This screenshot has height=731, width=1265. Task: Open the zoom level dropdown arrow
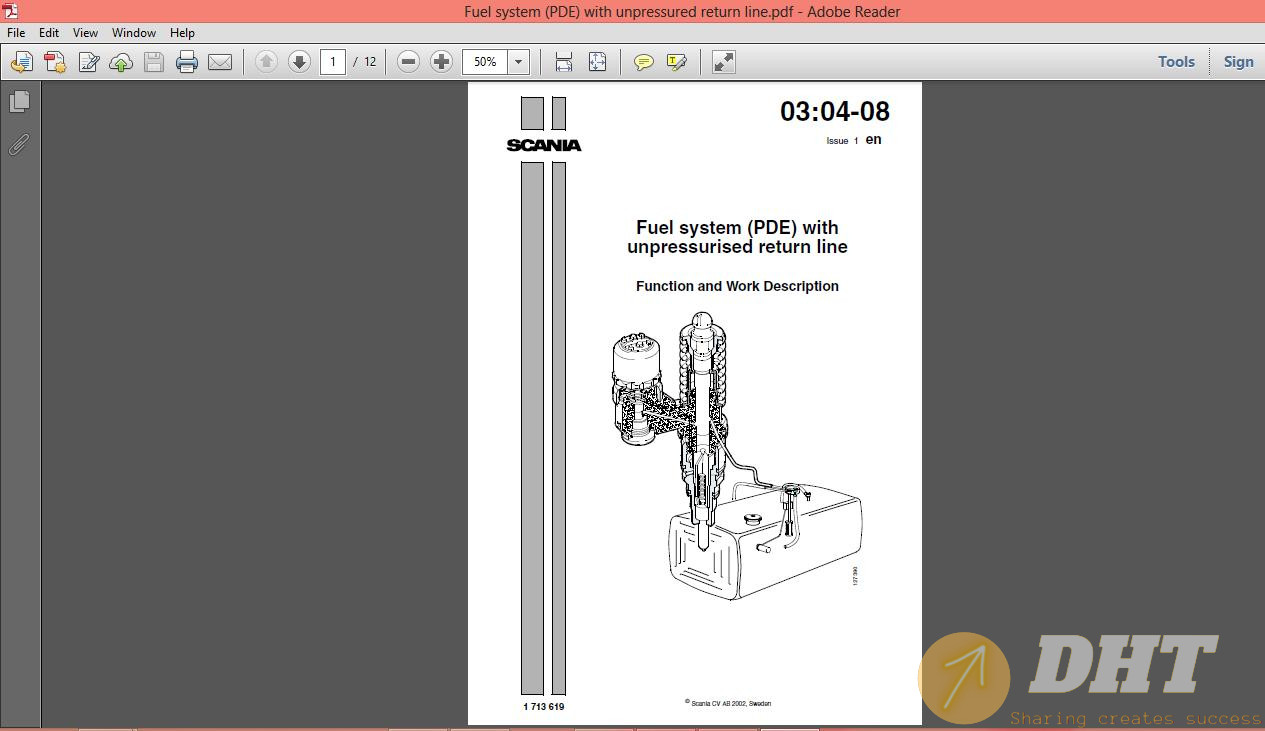tap(518, 62)
